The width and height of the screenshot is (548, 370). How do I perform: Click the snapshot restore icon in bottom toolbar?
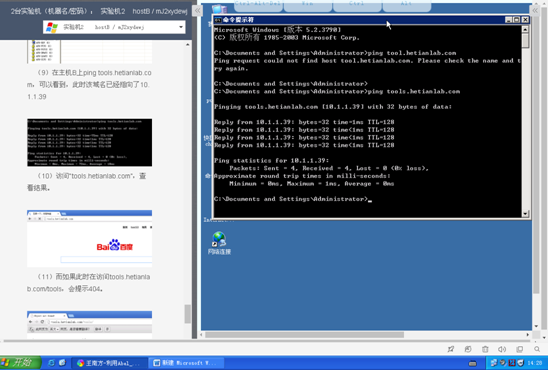468,349
